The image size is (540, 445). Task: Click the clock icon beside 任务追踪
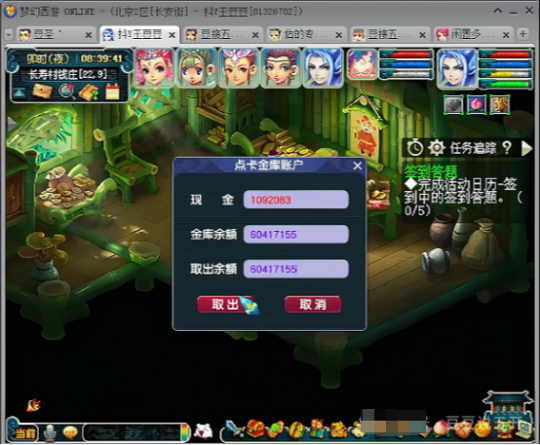tap(415, 148)
